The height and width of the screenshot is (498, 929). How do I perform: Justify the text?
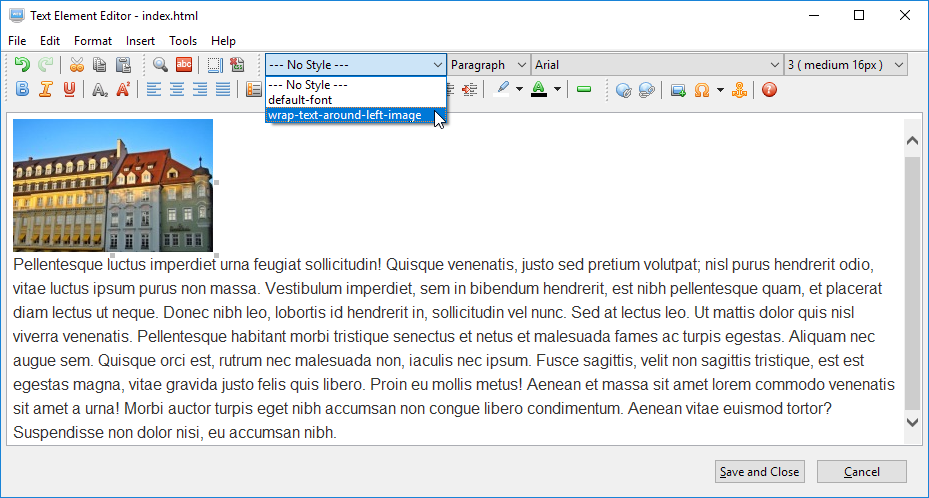(223, 89)
